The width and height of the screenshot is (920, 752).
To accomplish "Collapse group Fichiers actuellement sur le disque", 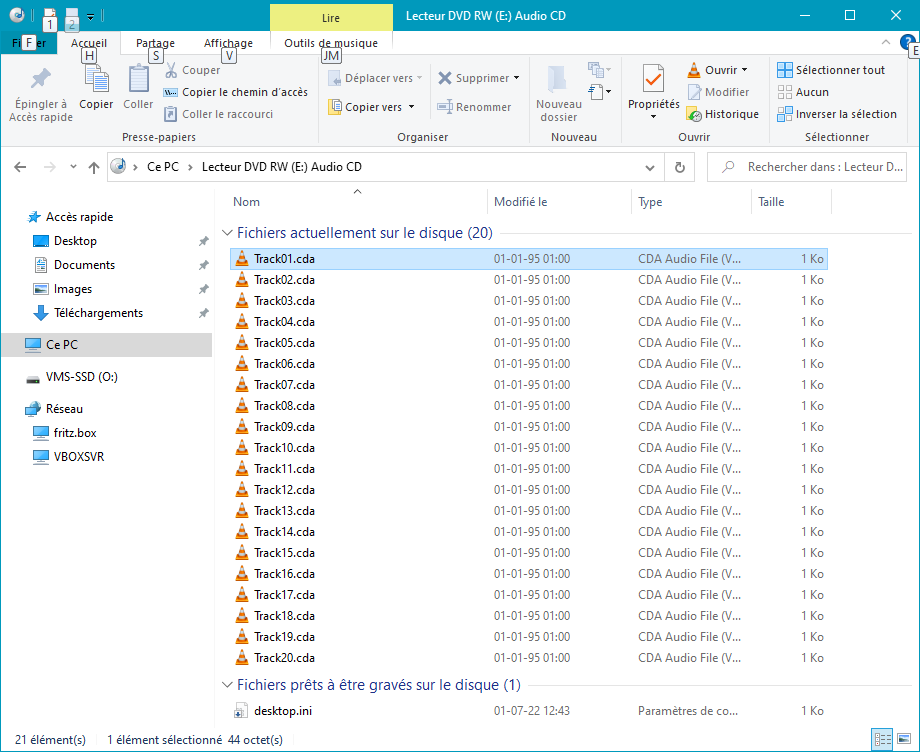I will click(228, 233).
